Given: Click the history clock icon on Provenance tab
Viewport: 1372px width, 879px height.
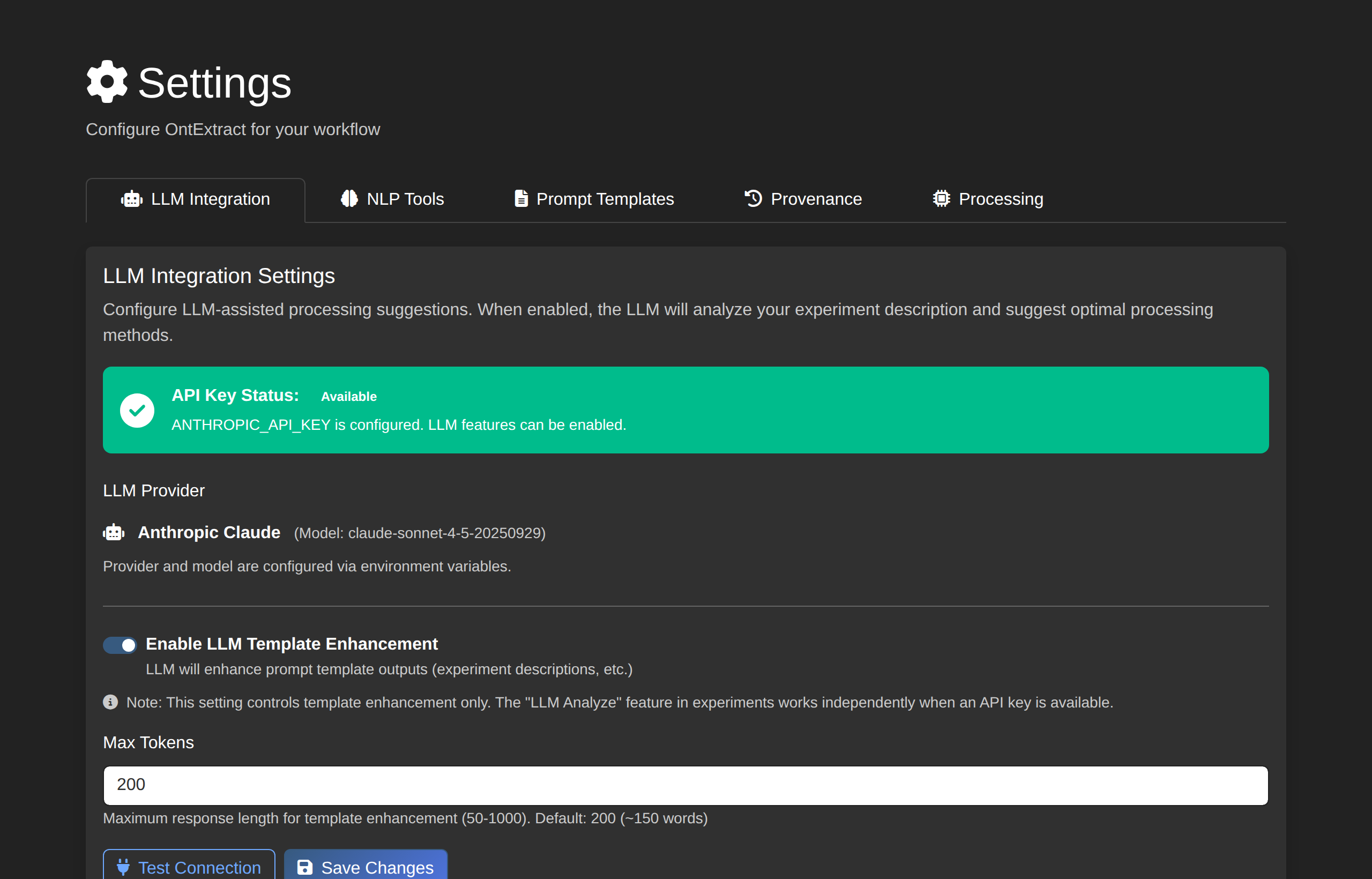Looking at the screenshot, I should [754, 199].
